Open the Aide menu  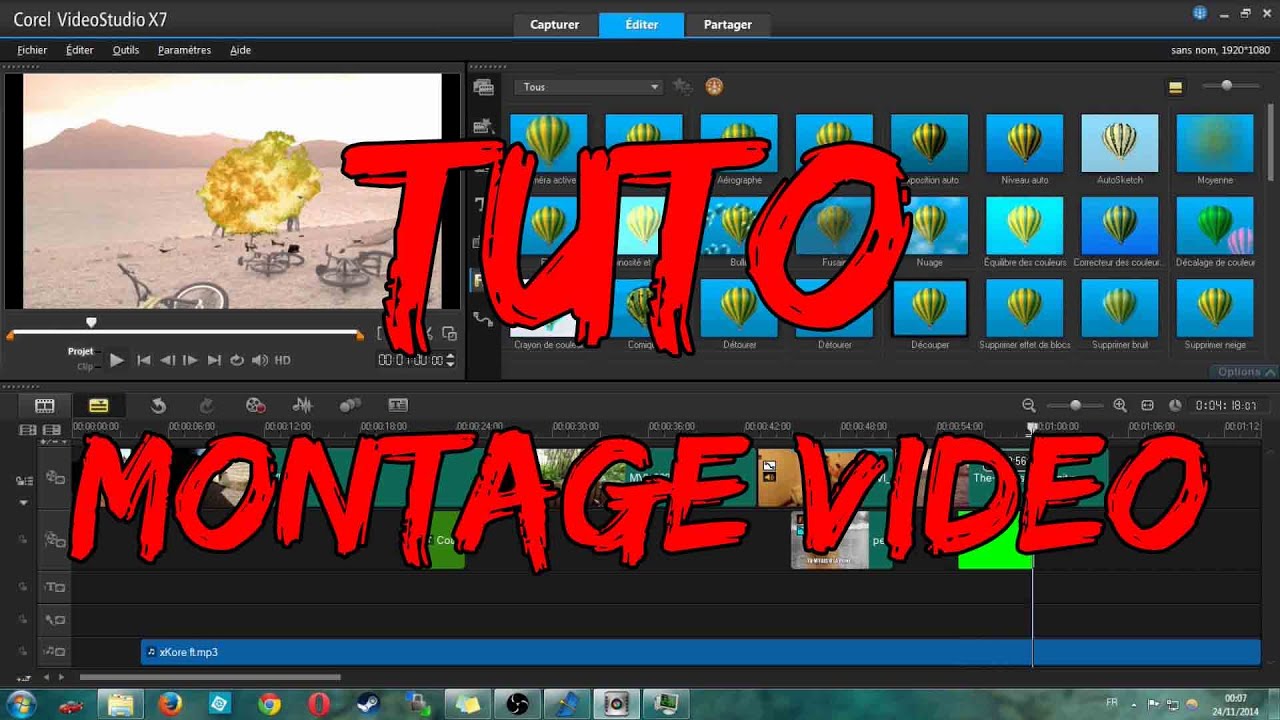pos(240,50)
